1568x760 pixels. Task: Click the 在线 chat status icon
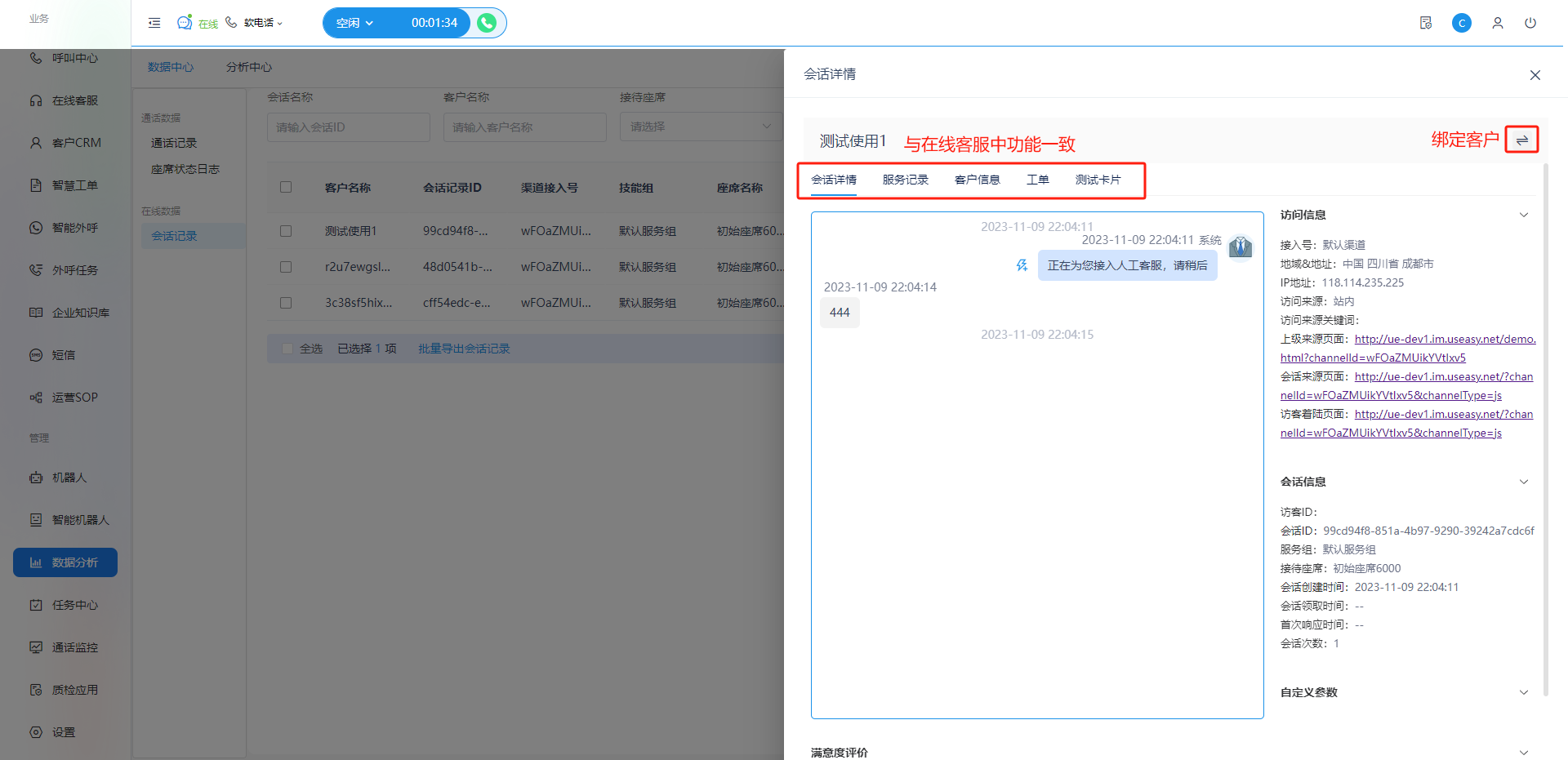pos(185,23)
